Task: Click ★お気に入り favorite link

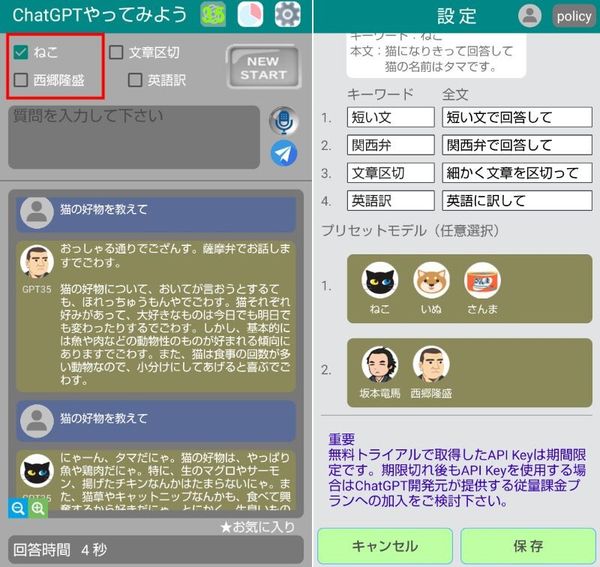Action: pos(258,527)
